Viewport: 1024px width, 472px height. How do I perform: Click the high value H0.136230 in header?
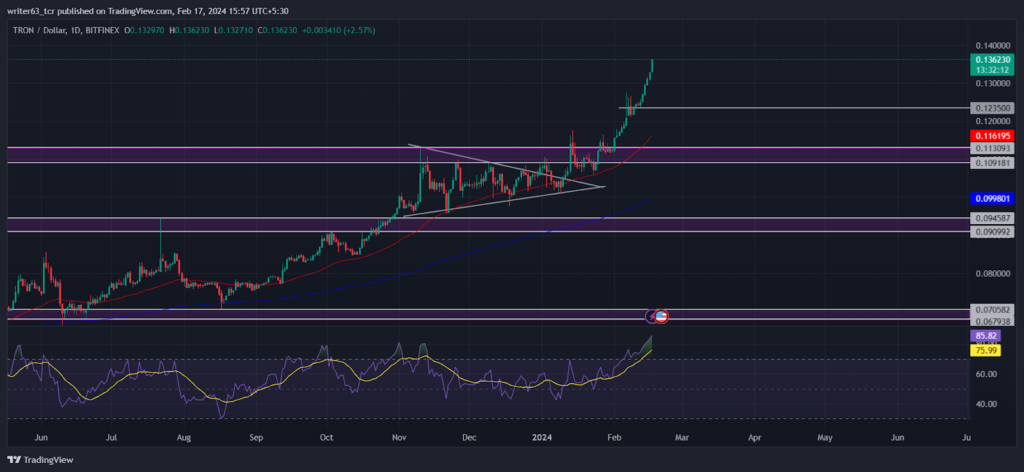[x=189, y=31]
